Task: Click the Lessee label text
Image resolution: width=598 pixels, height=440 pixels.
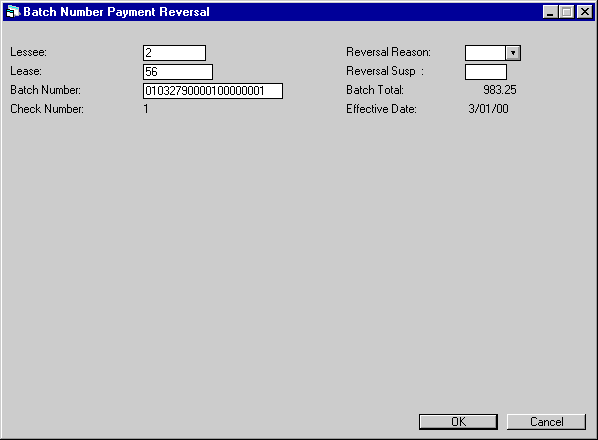Action: point(28,52)
